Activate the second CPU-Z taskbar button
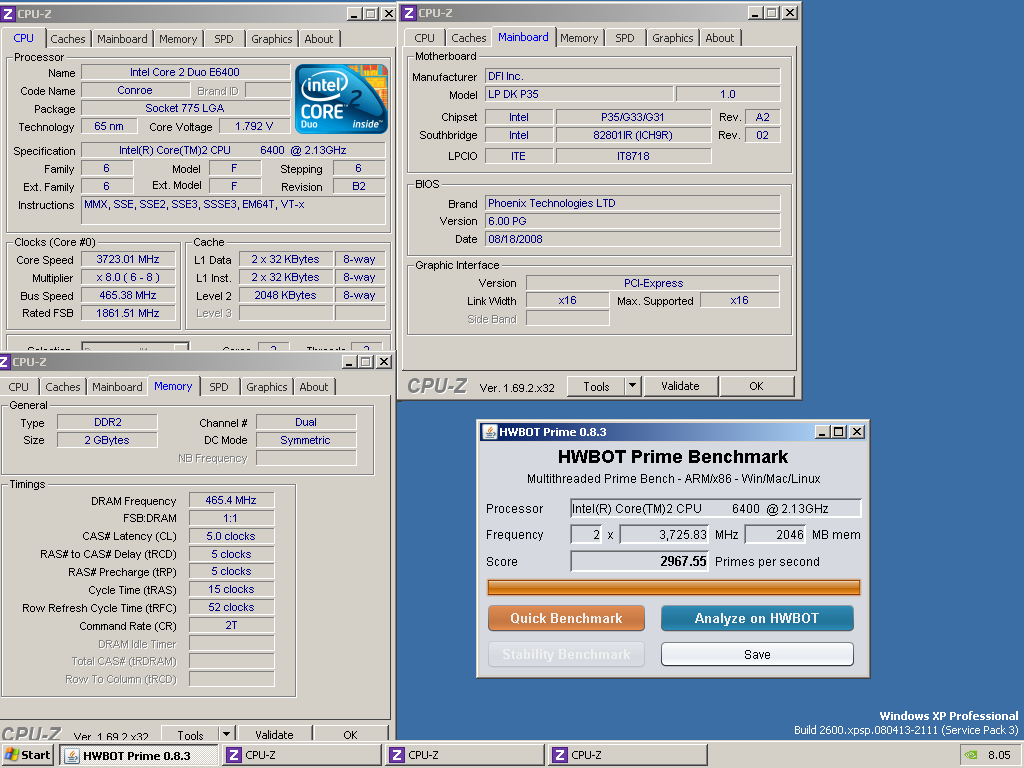1024x768 pixels. coord(465,755)
